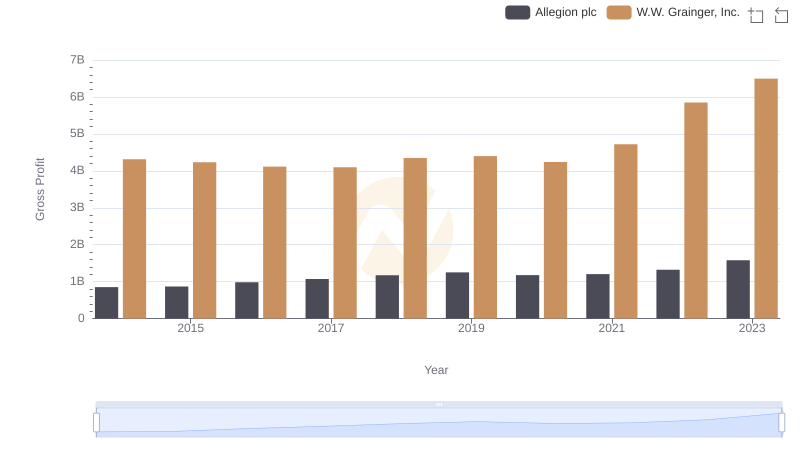
Task: Click the 4B y-axis label
Action: tap(77, 170)
